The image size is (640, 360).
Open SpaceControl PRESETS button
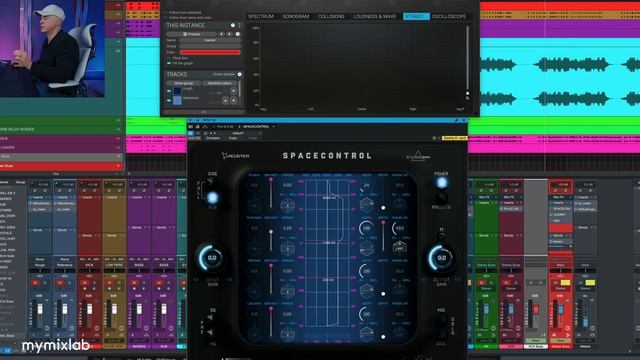coord(441,198)
